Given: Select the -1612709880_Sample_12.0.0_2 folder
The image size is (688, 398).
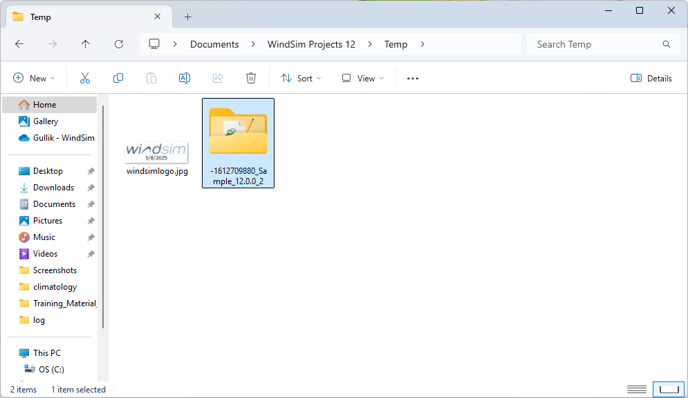Looking at the screenshot, I should point(238,143).
